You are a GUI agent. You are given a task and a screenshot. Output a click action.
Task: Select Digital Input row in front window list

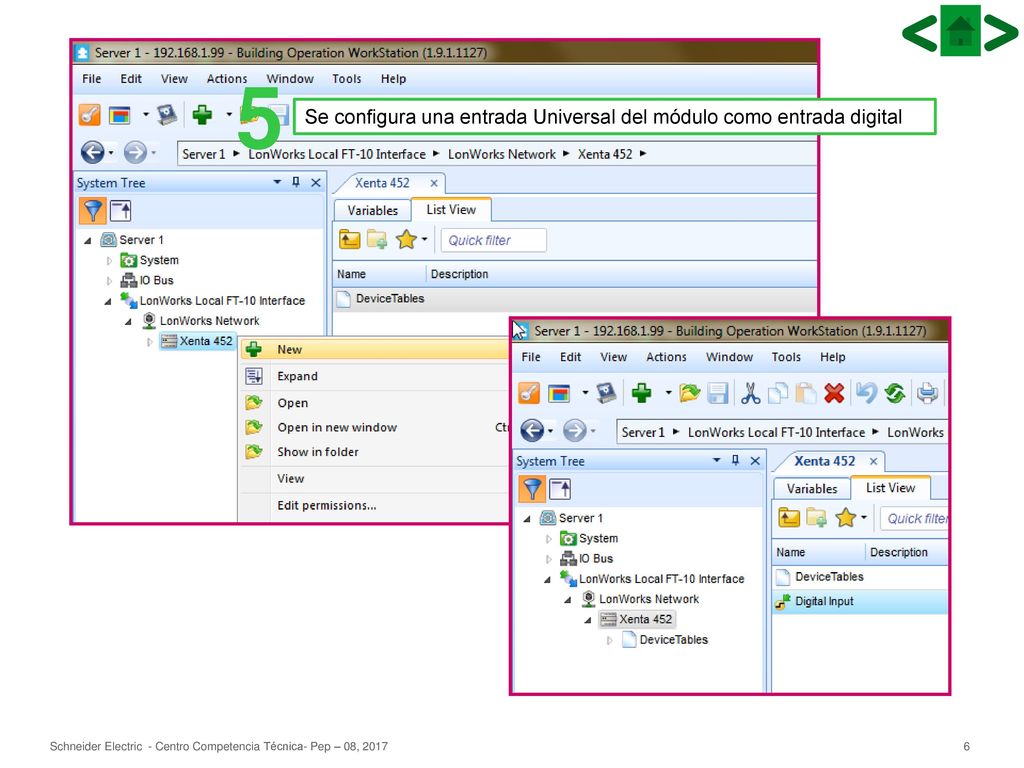859,601
